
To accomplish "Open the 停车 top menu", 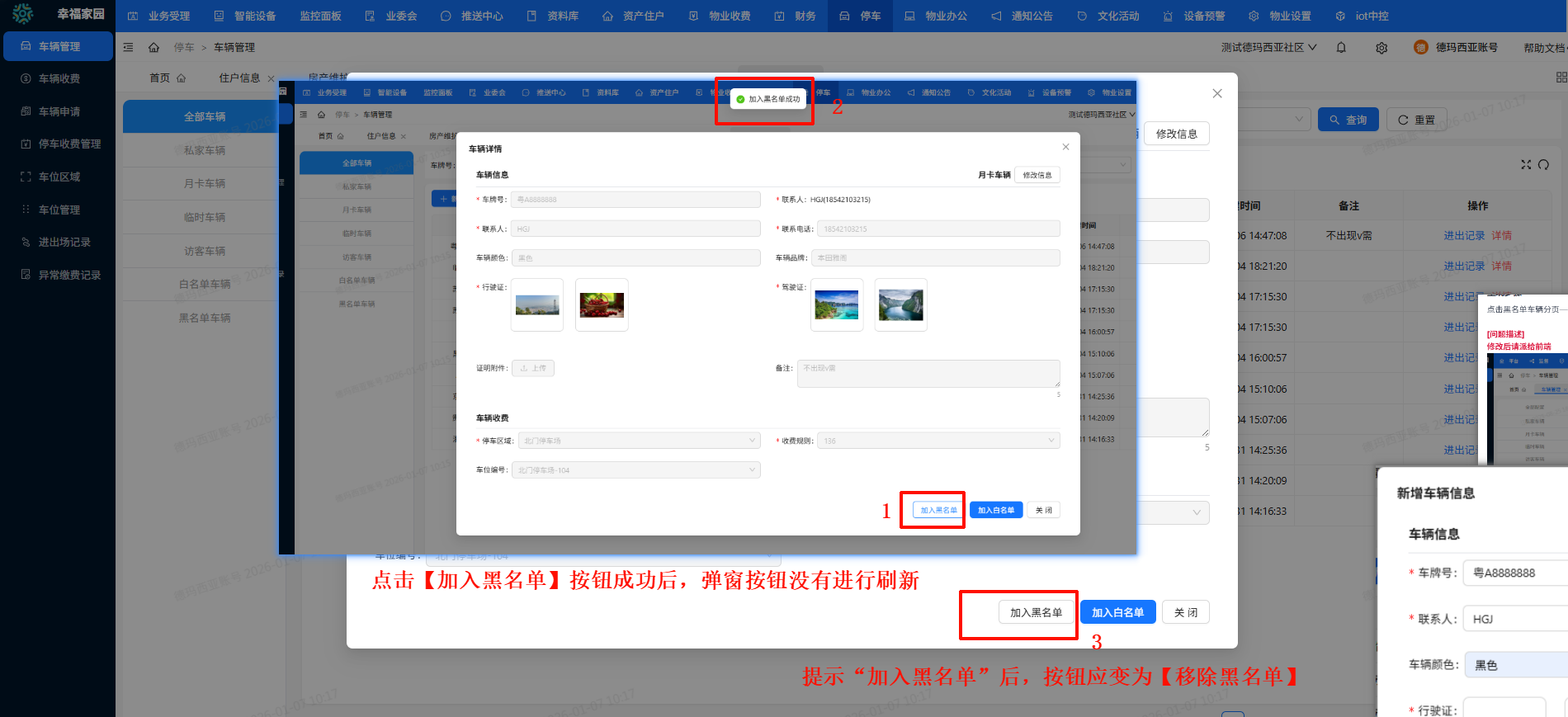I will click(861, 16).
